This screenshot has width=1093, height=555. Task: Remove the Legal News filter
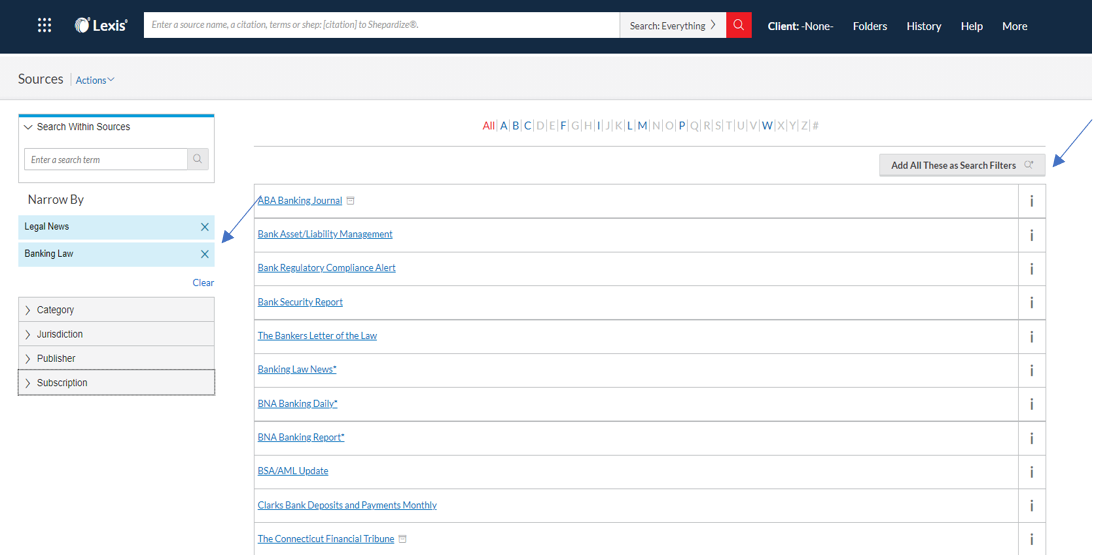click(205, 227)
